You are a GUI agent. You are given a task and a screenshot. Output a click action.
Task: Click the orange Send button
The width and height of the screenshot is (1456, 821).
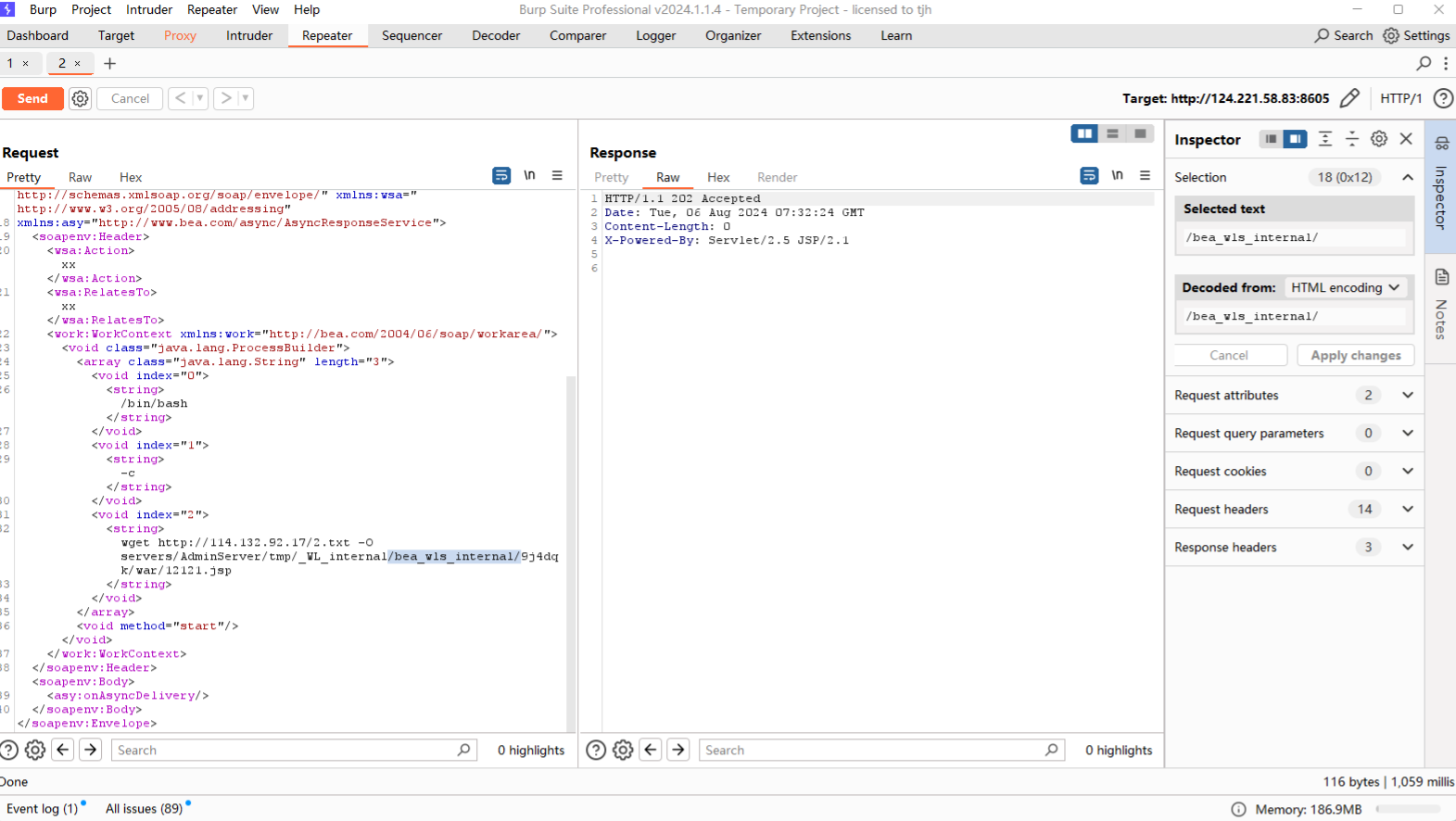click(32, 98)
